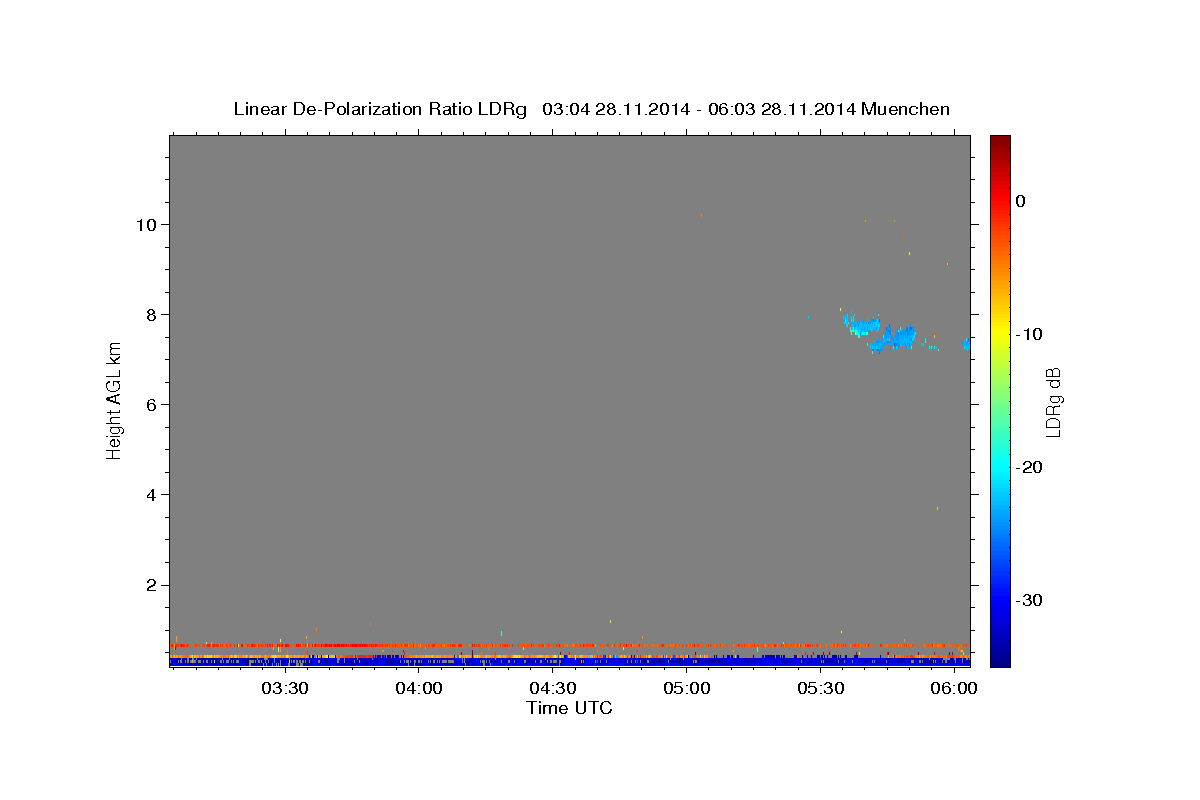Click the 05:30 time tick label
This screenshot has width=1200, height=800.
tap(821, 689)
